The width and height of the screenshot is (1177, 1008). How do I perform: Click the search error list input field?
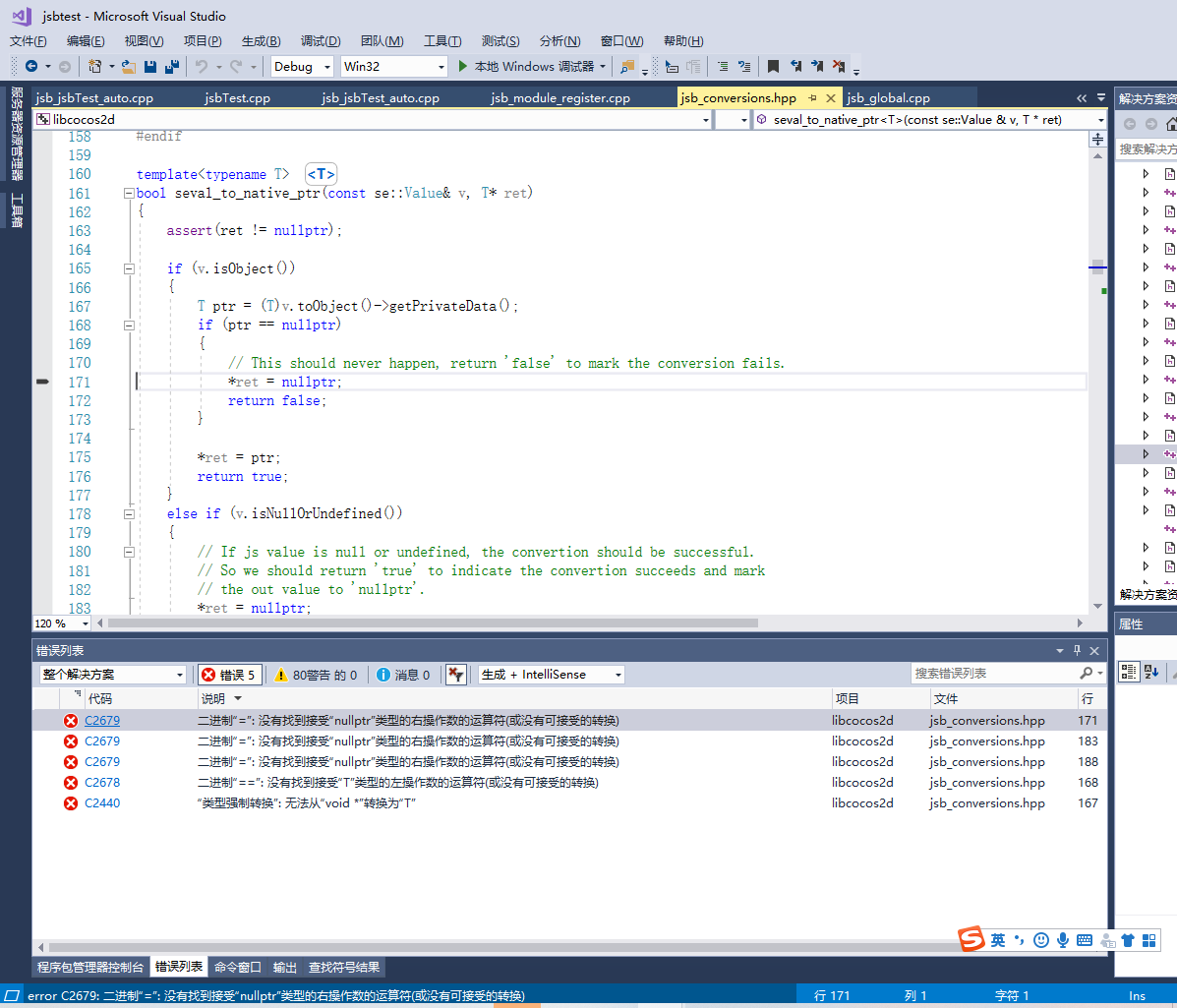[994, 674]
